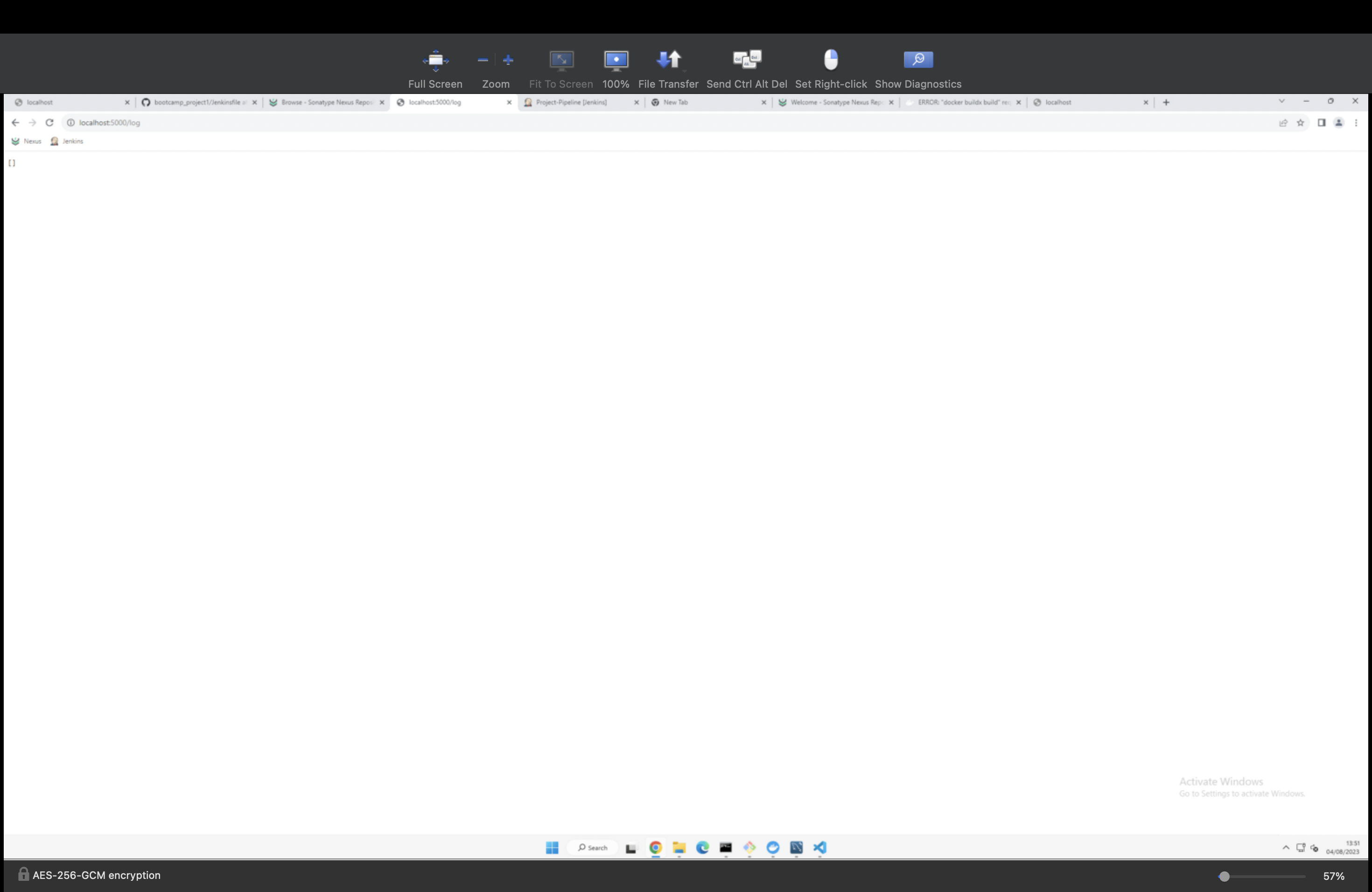Open Chrome tab search dropdown chevron
This screenshot has height=892, width=1372.
click(x=1281, y=101)
